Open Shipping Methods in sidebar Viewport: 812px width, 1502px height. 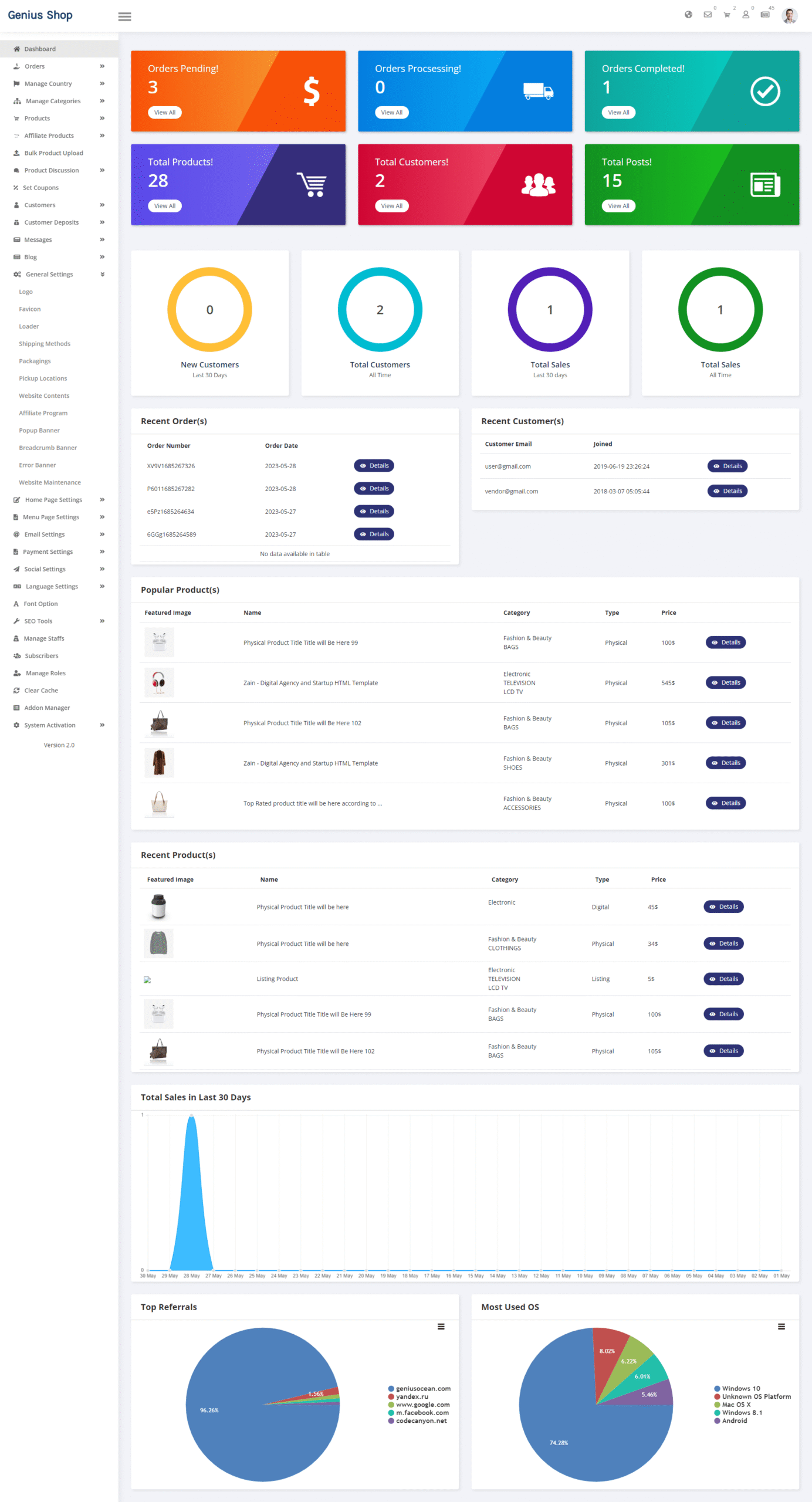[45, 344]
